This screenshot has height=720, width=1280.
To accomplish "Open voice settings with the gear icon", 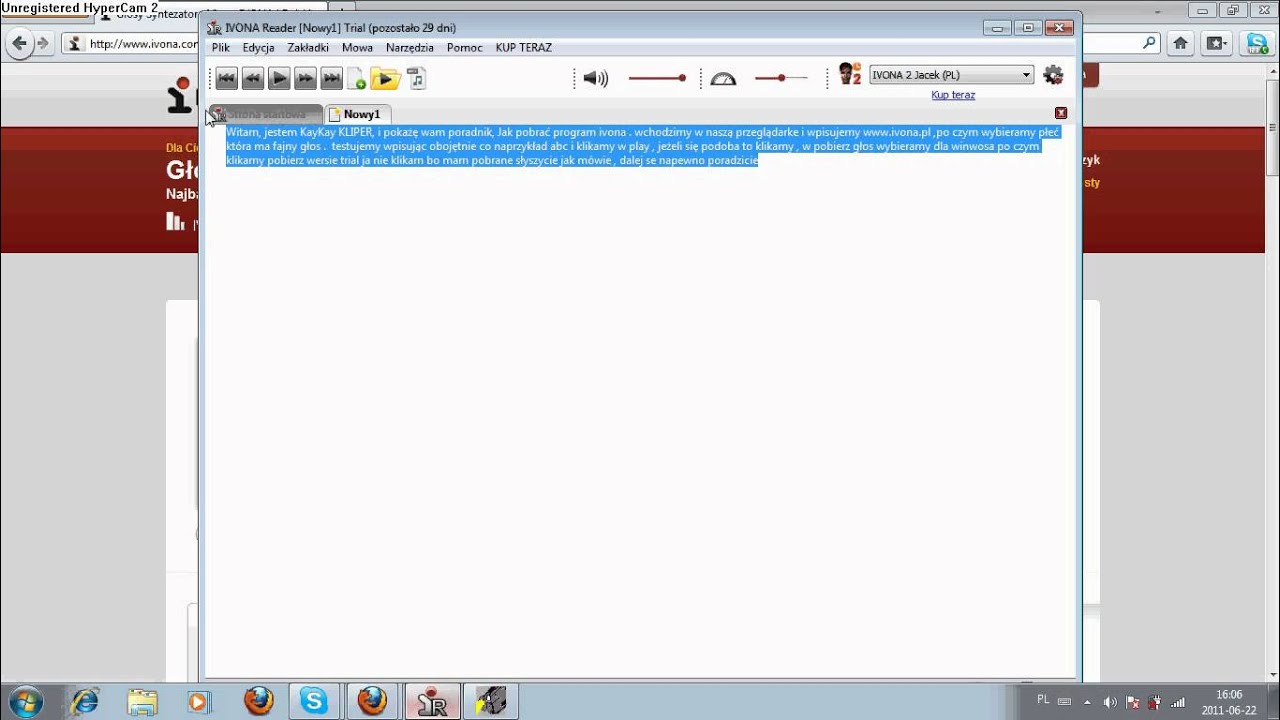I will (1053, 75).
